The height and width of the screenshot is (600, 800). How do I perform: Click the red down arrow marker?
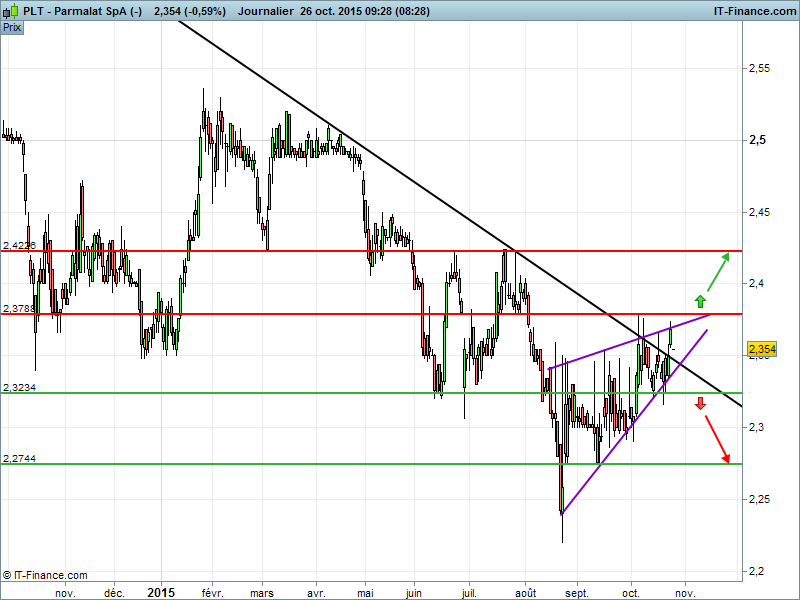[x=700, y=403]
